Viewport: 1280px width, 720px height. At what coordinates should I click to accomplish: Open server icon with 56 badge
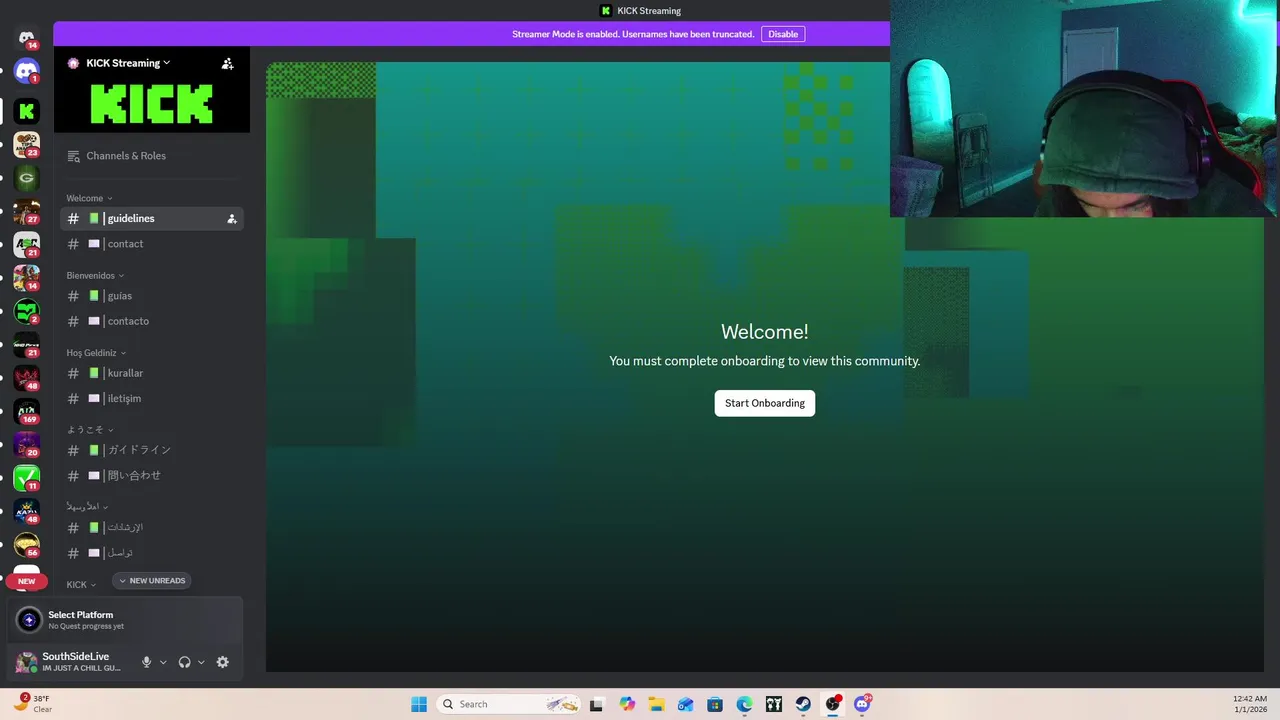coord(27,545)
